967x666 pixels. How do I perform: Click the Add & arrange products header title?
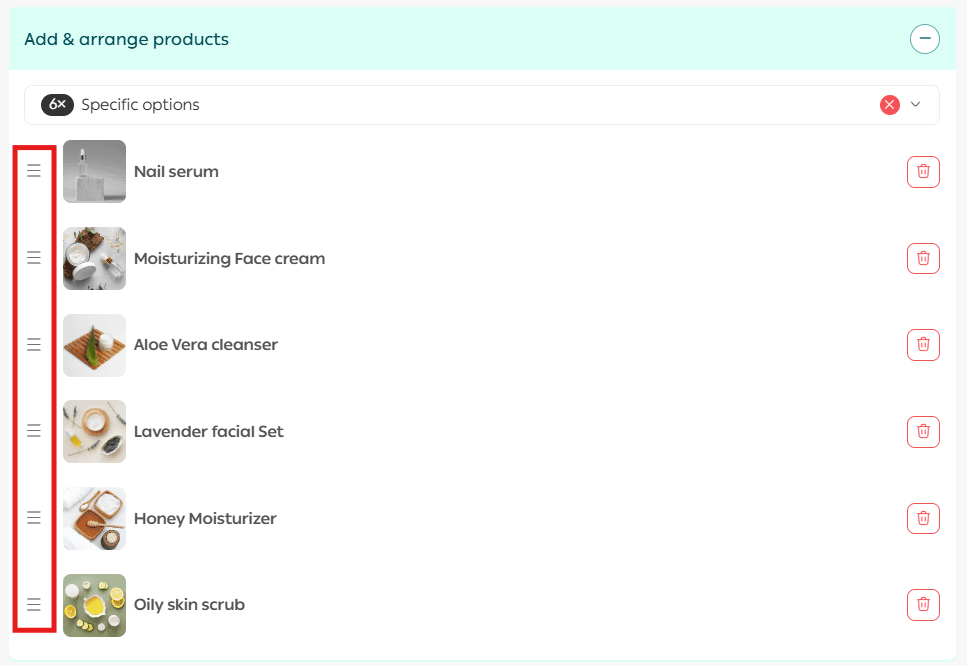click(126, 40)
